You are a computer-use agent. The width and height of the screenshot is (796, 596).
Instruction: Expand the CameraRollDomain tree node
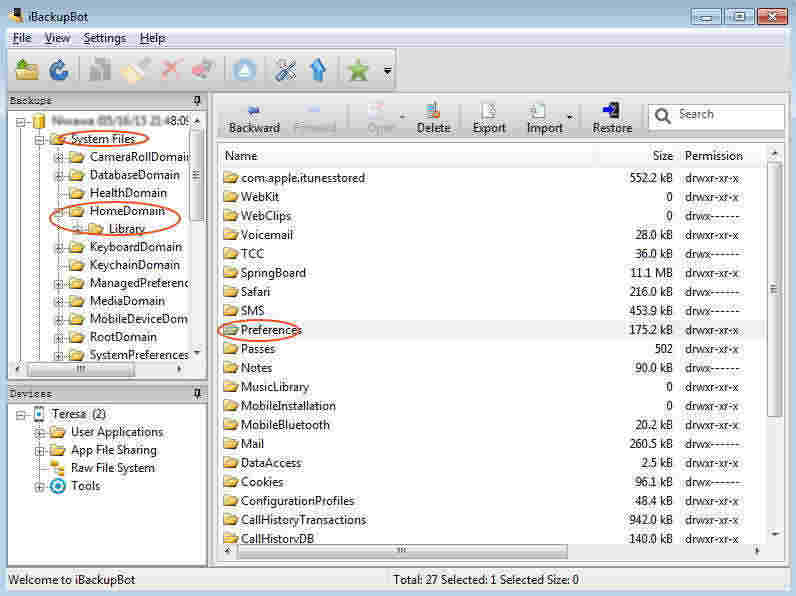[x=59, y=157]
